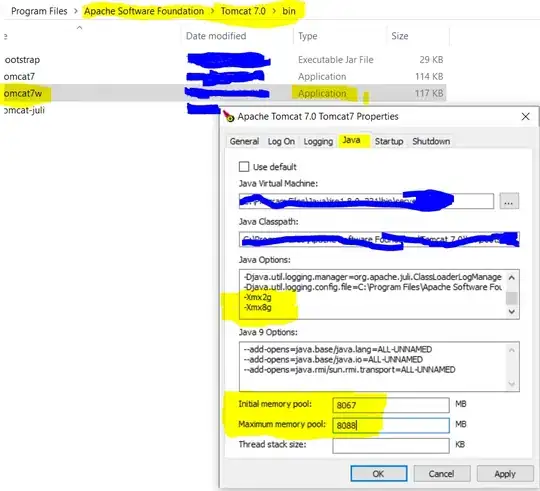Click the Tomcat icon in the Properties title bar
Screen dimensions: 540x491
point(229,116)
